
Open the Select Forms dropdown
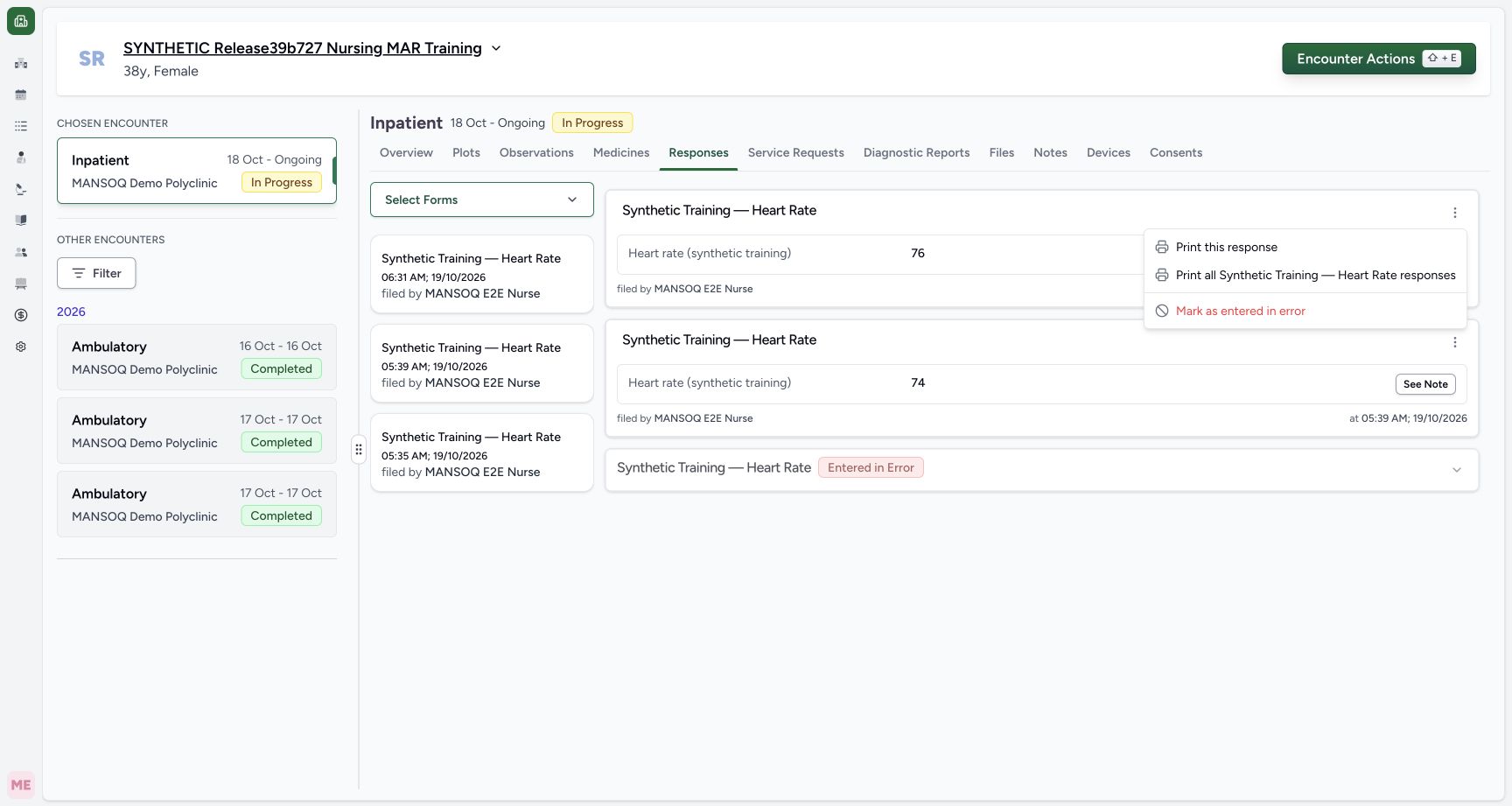(482, 200)
